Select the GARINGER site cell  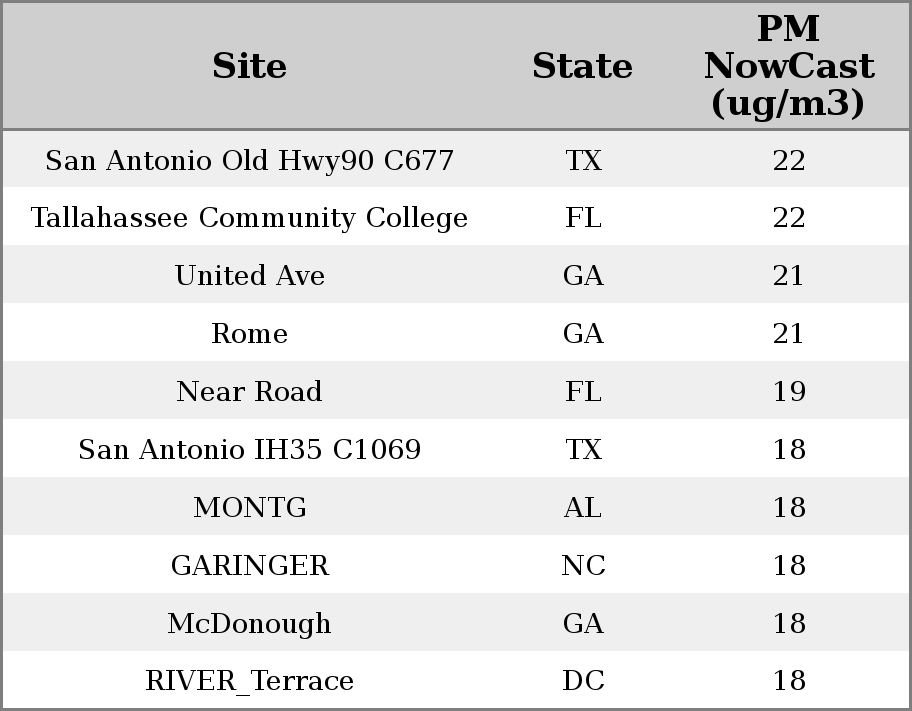point(249,566)
